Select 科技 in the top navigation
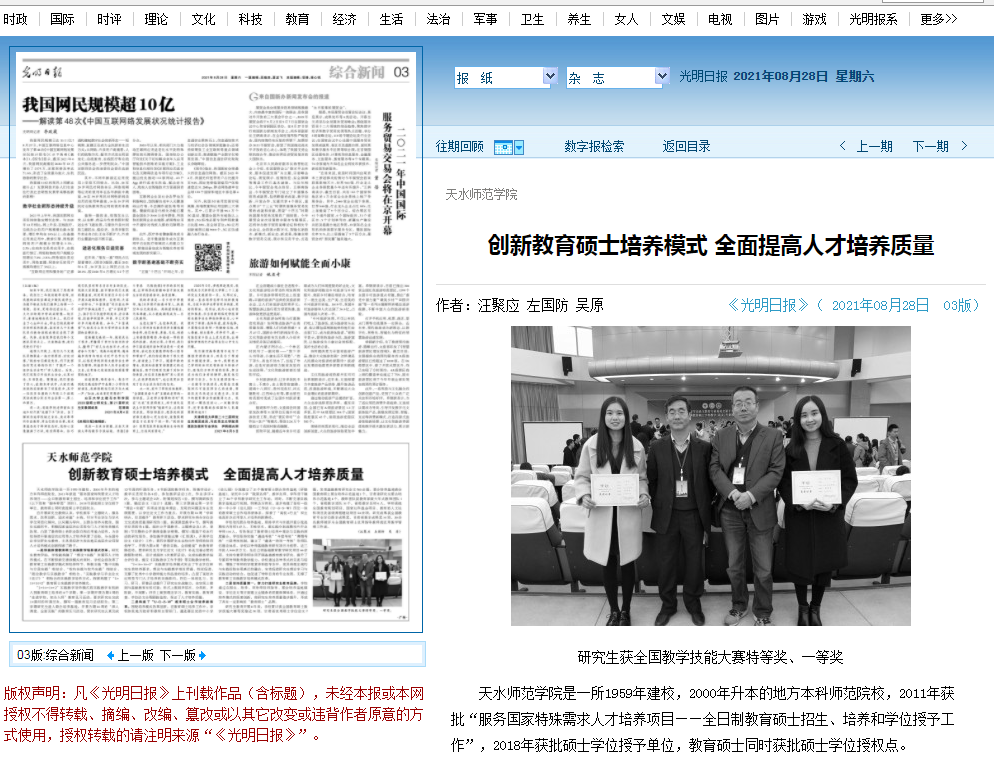This screenshot has width=994, height=760. (250, 19)
